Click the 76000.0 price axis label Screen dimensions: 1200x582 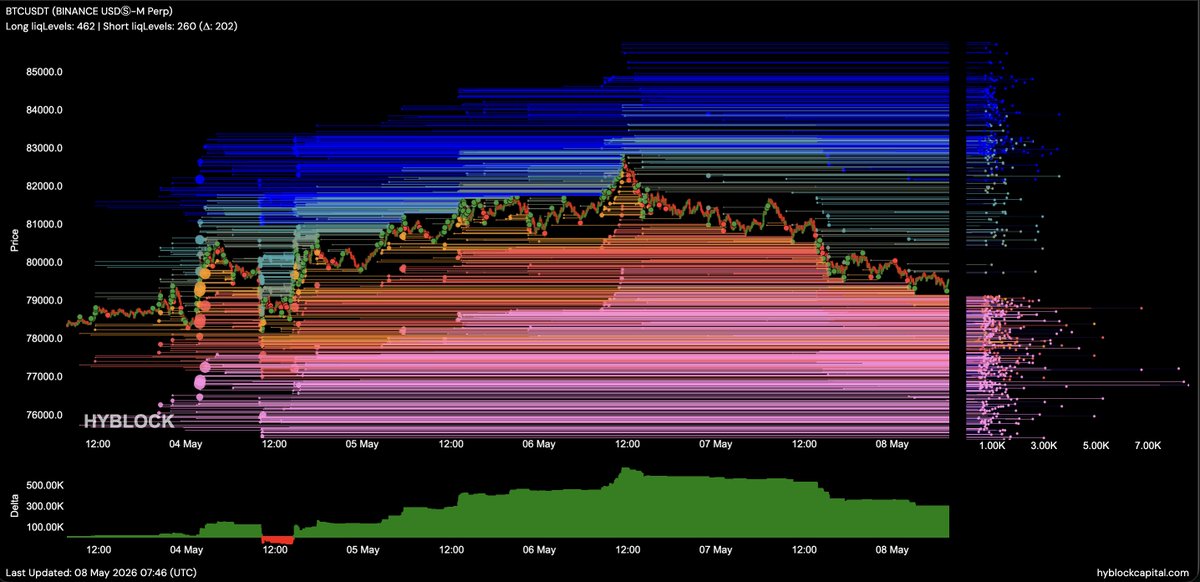[45, 415]
